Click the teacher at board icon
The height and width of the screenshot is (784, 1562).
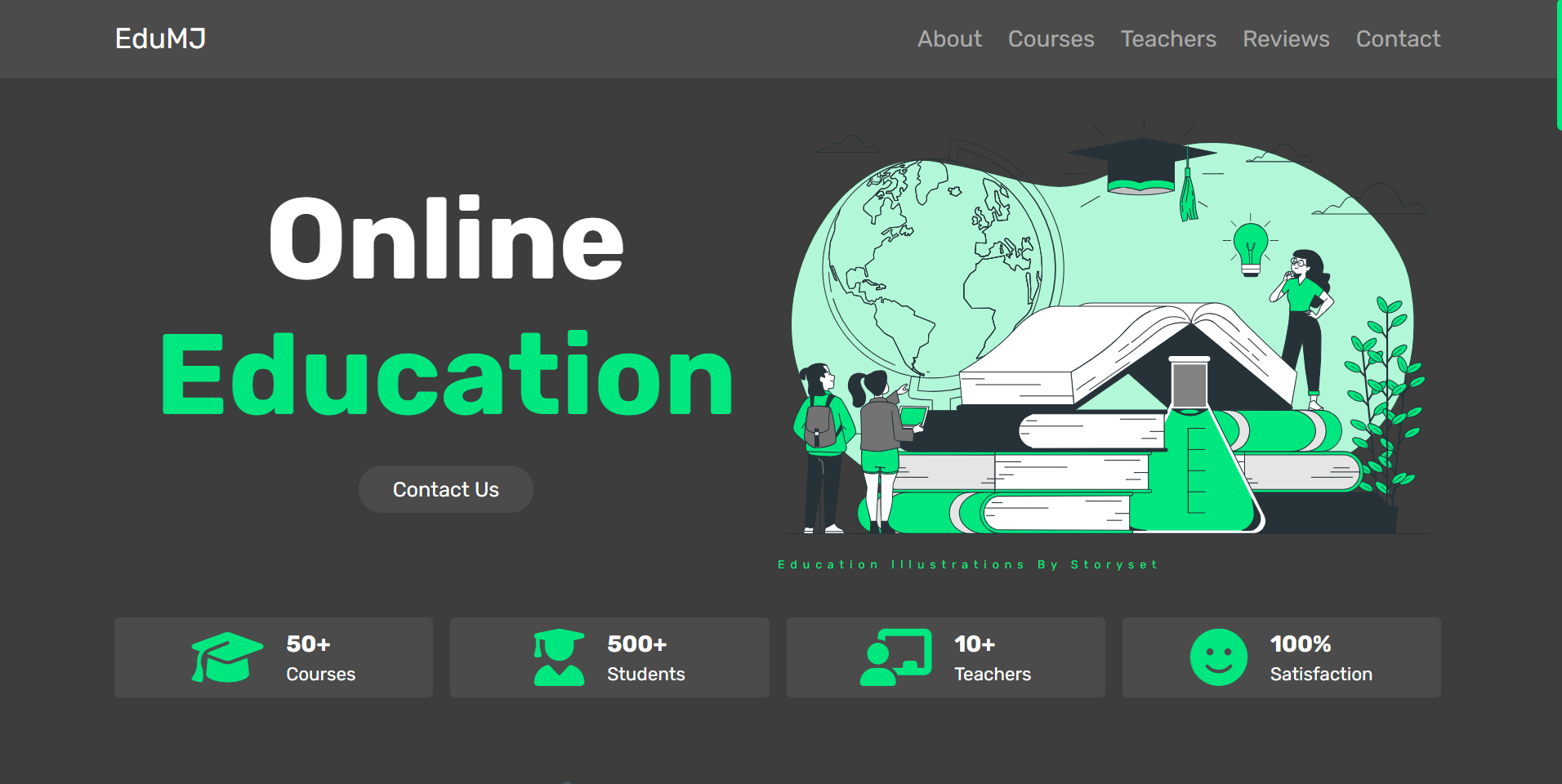click(x=895, y=657)
